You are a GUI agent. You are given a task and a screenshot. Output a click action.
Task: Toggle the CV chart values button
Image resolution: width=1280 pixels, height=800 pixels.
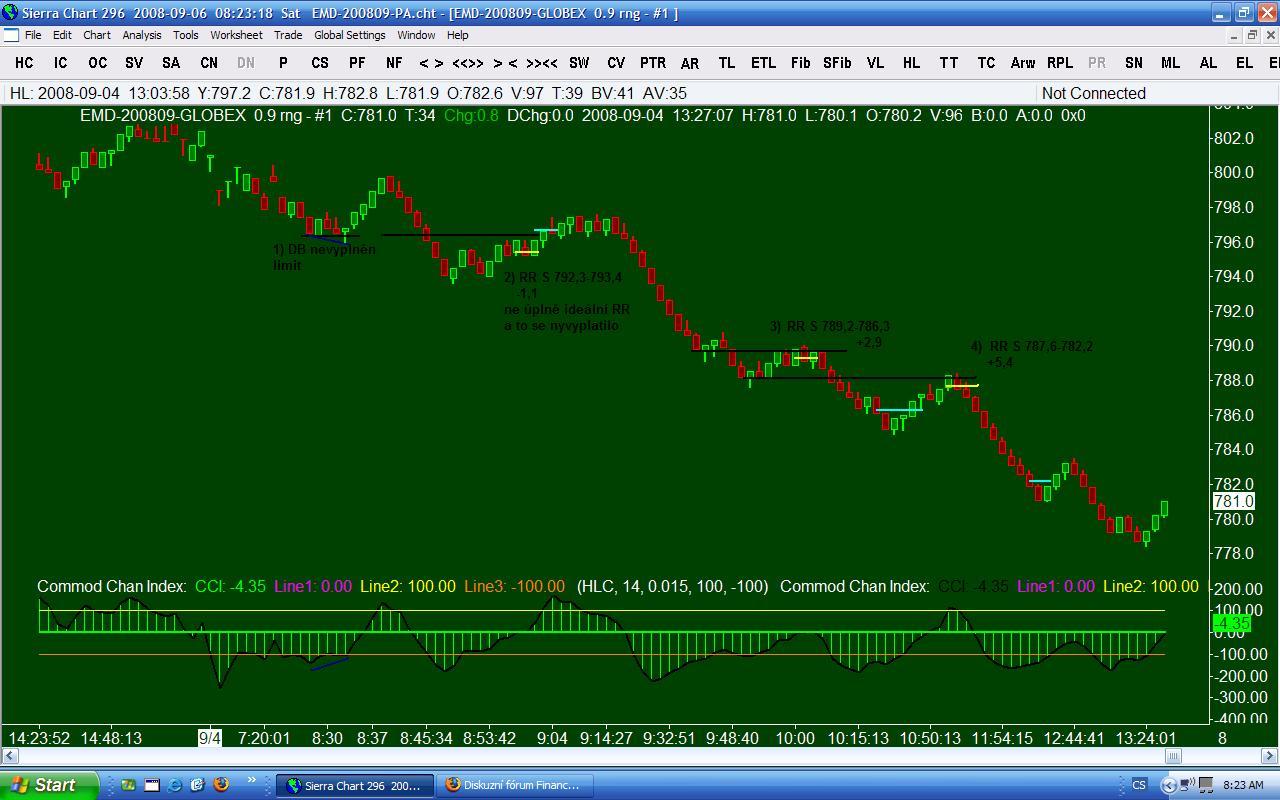point(616,62)
